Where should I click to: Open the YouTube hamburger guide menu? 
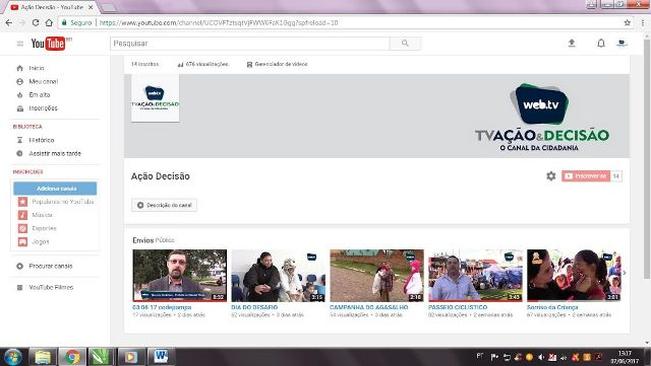pos(20,43)
